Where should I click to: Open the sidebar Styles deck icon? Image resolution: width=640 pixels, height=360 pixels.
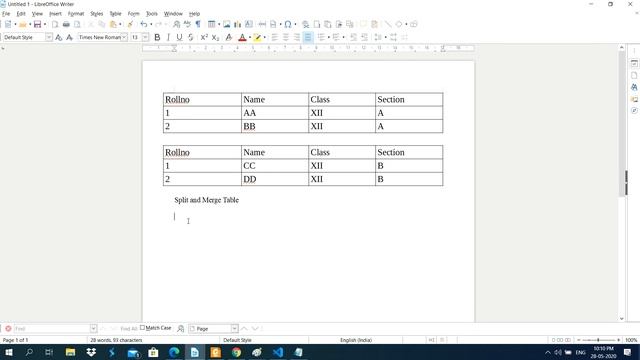click(x=634, y=87)
